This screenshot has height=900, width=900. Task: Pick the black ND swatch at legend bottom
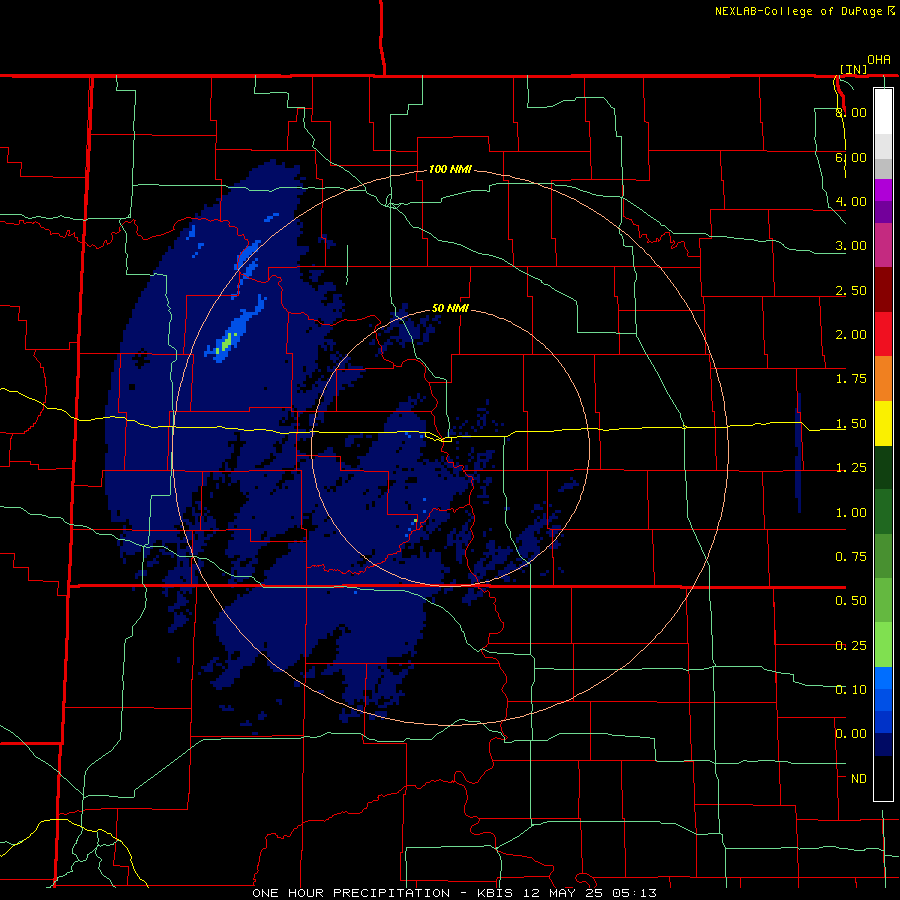coord(883,778)
